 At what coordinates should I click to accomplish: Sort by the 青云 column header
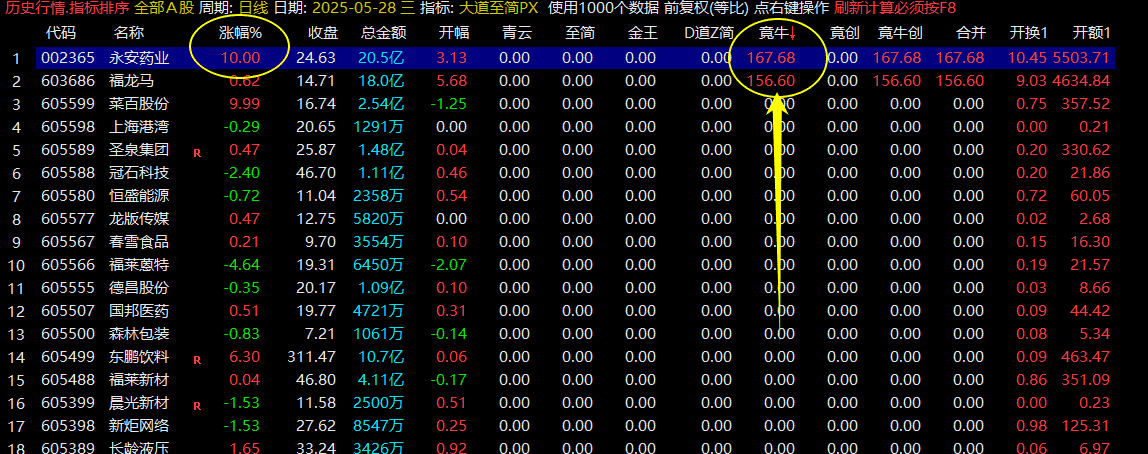click(x=516, y=33)
